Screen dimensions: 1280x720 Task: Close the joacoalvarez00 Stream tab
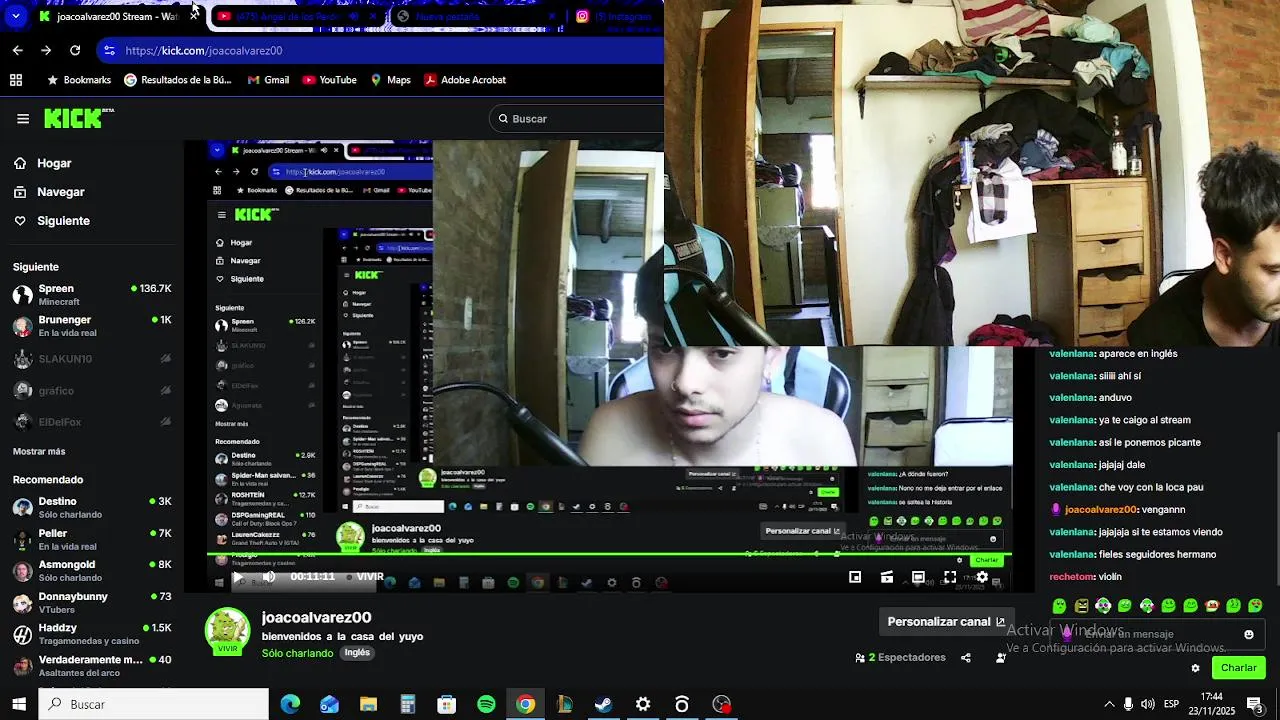tap(194, 16)
